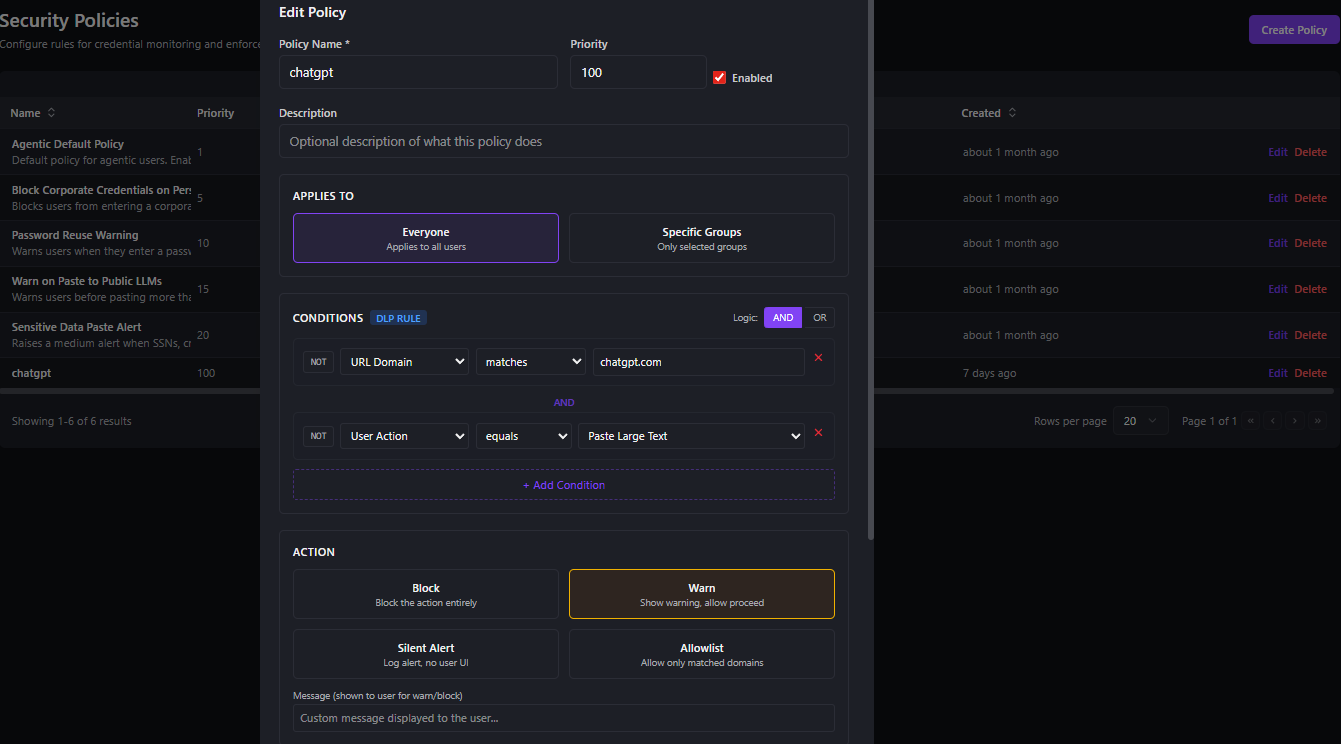This screenshot has height=744, width=1341.
Task: Toggle NOT on the URL Domain condition
Action: tap(318, 362)
